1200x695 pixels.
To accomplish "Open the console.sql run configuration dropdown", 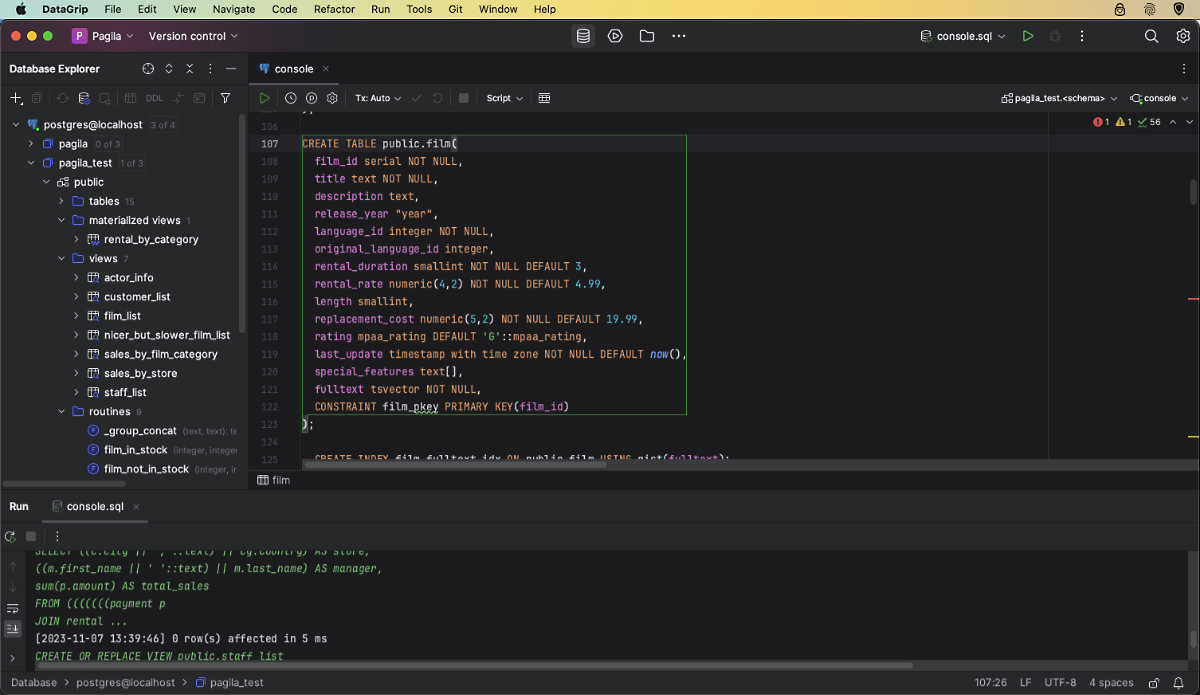I will [963, 36].
